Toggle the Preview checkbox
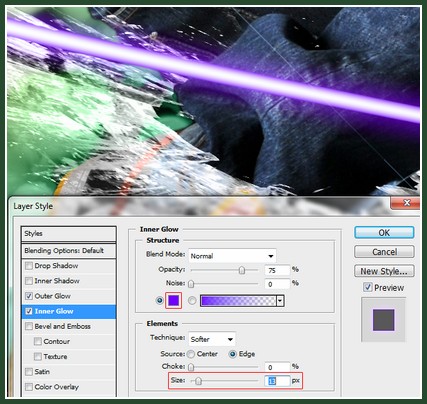The width and height of the screenshot is (427, 404). click(x=368, y=287)
